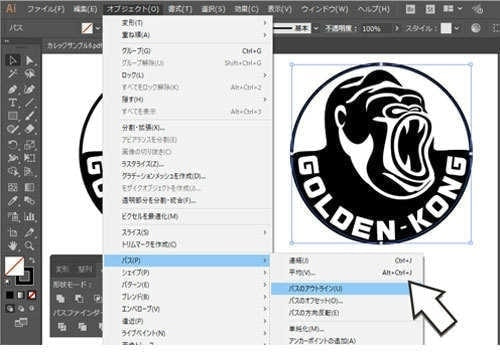
Task: Select the Paintbrush tool
Action: 29,116
